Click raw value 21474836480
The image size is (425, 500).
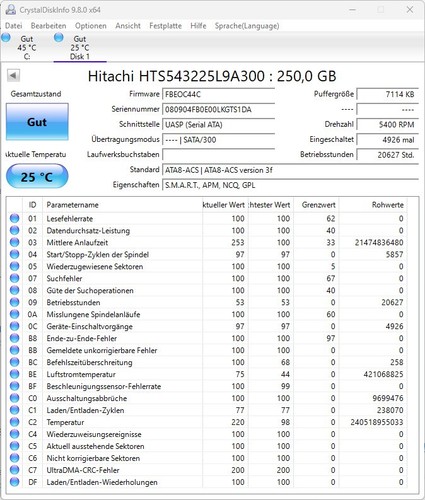pyautogui.click(x=379, y=242)
